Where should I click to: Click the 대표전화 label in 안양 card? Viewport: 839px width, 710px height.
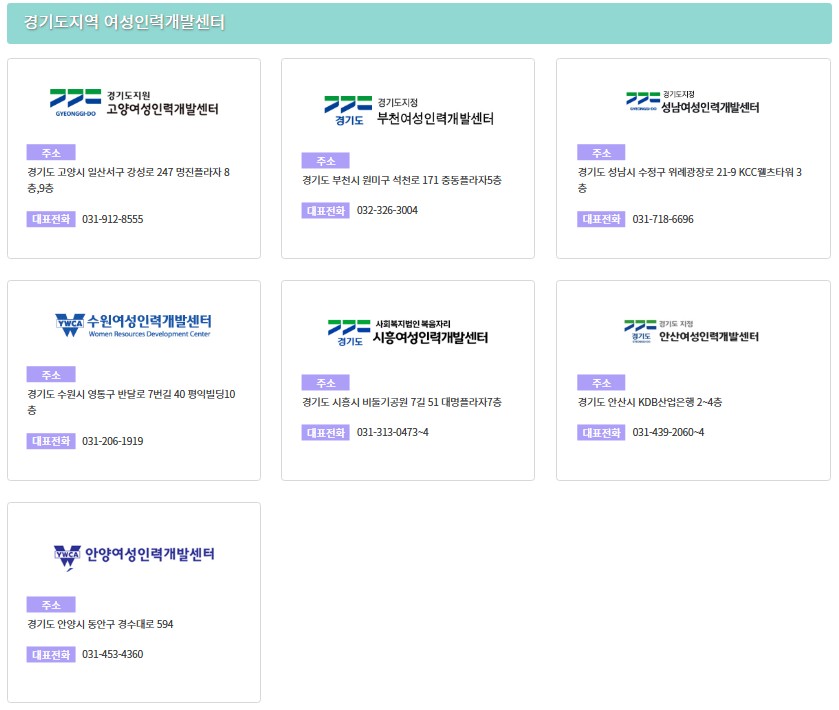[51, 654]
